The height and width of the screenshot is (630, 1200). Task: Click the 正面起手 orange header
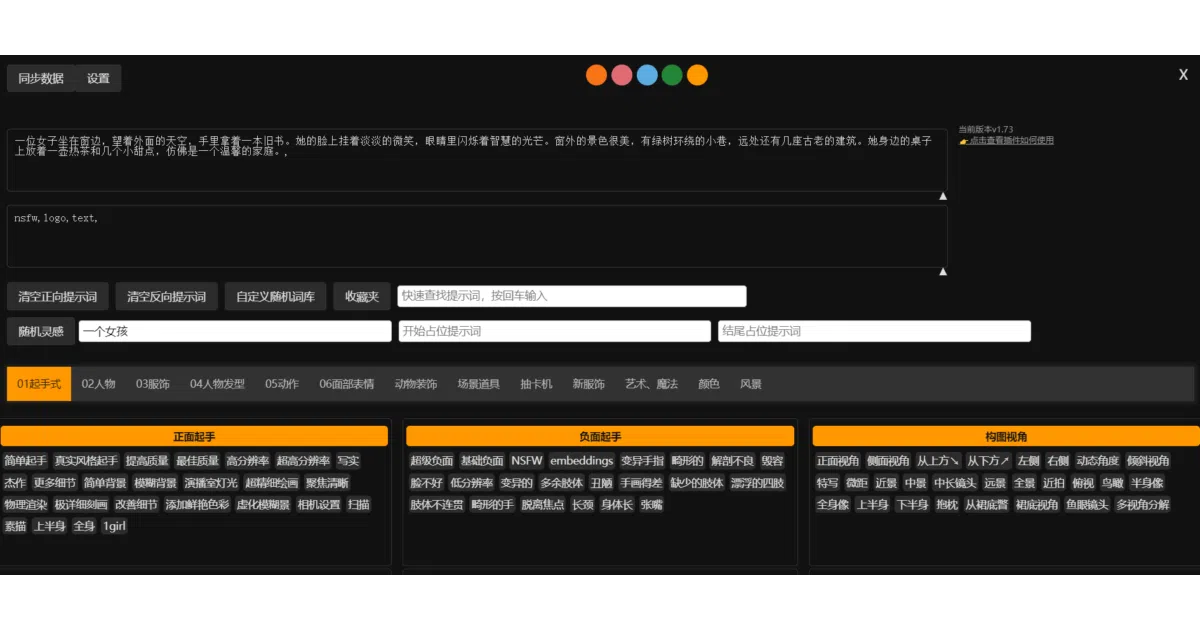(x=194, y=436)
